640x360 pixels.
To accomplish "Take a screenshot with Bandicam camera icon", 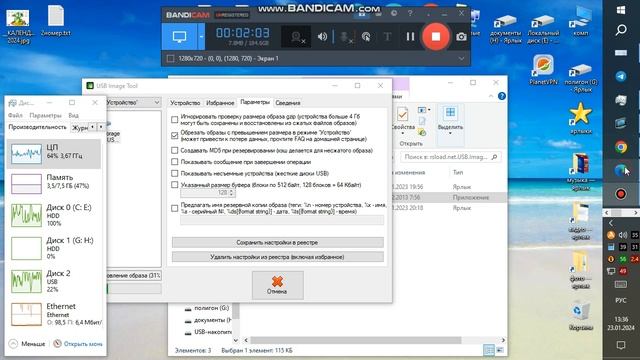I will (461, 37).
